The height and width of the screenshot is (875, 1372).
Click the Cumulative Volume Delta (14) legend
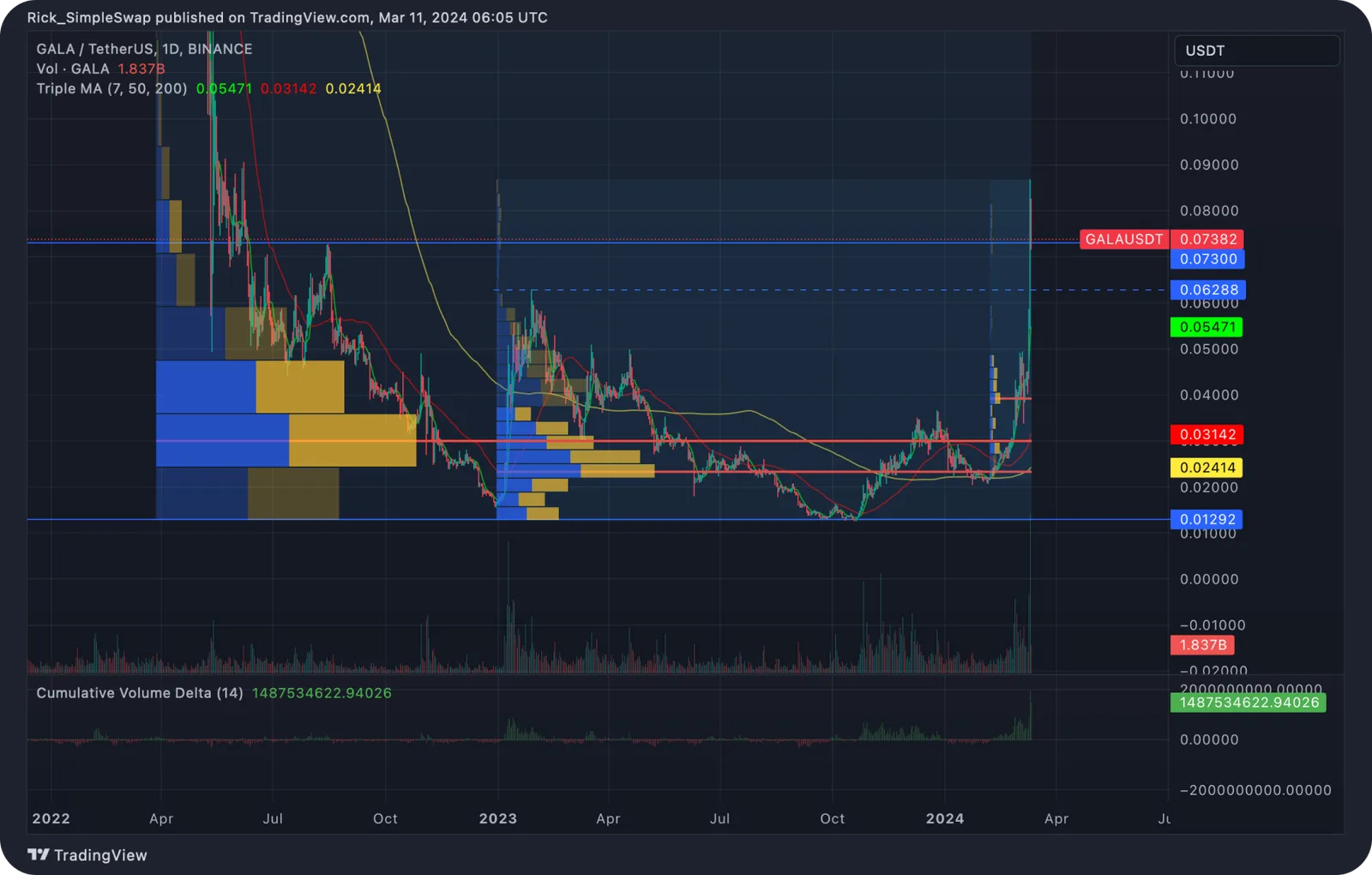click(140, 693)
